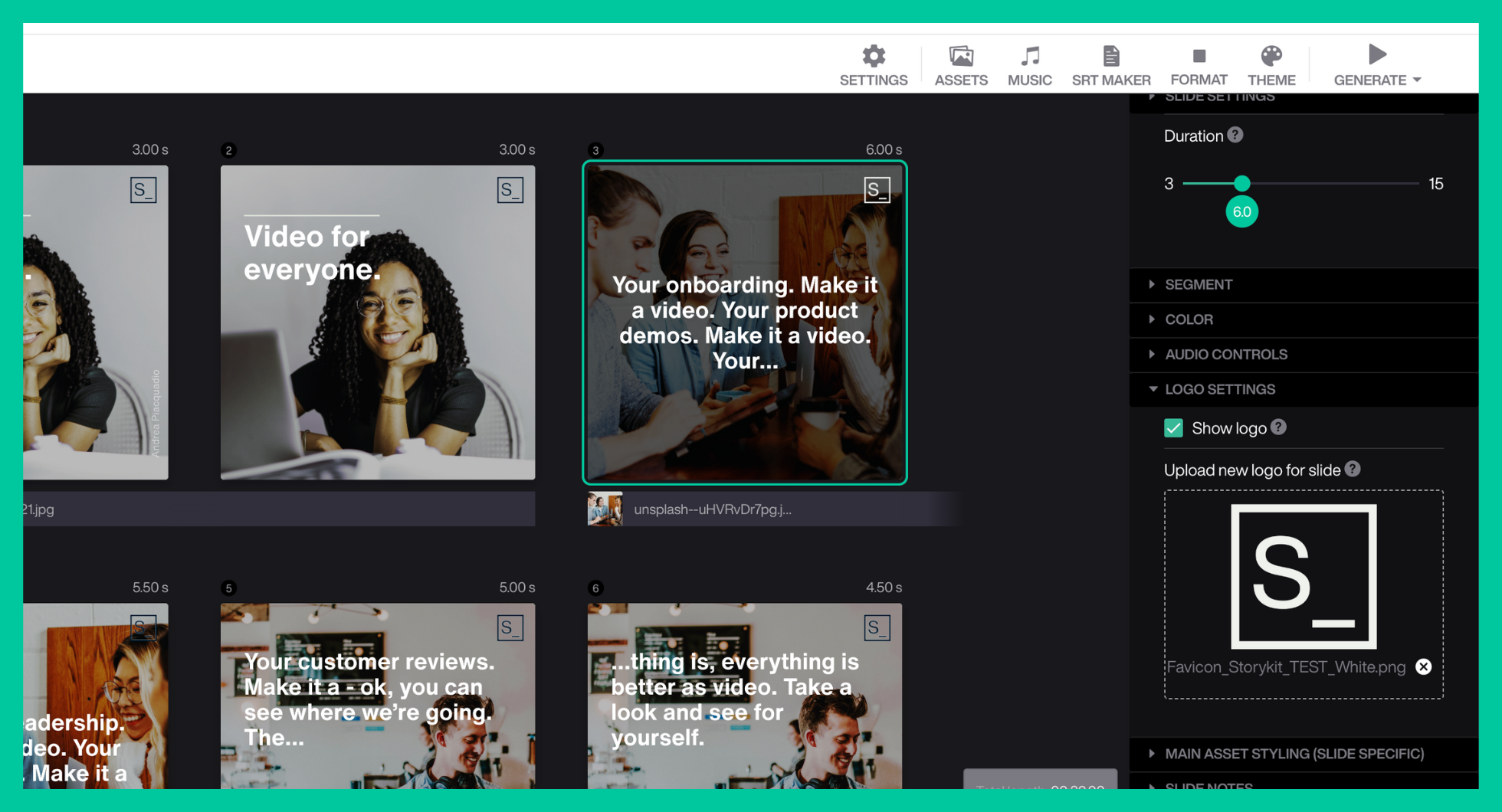This screenshot has height=812, width=1502.
Task: Open the Format options
Action: (1199, 64)
